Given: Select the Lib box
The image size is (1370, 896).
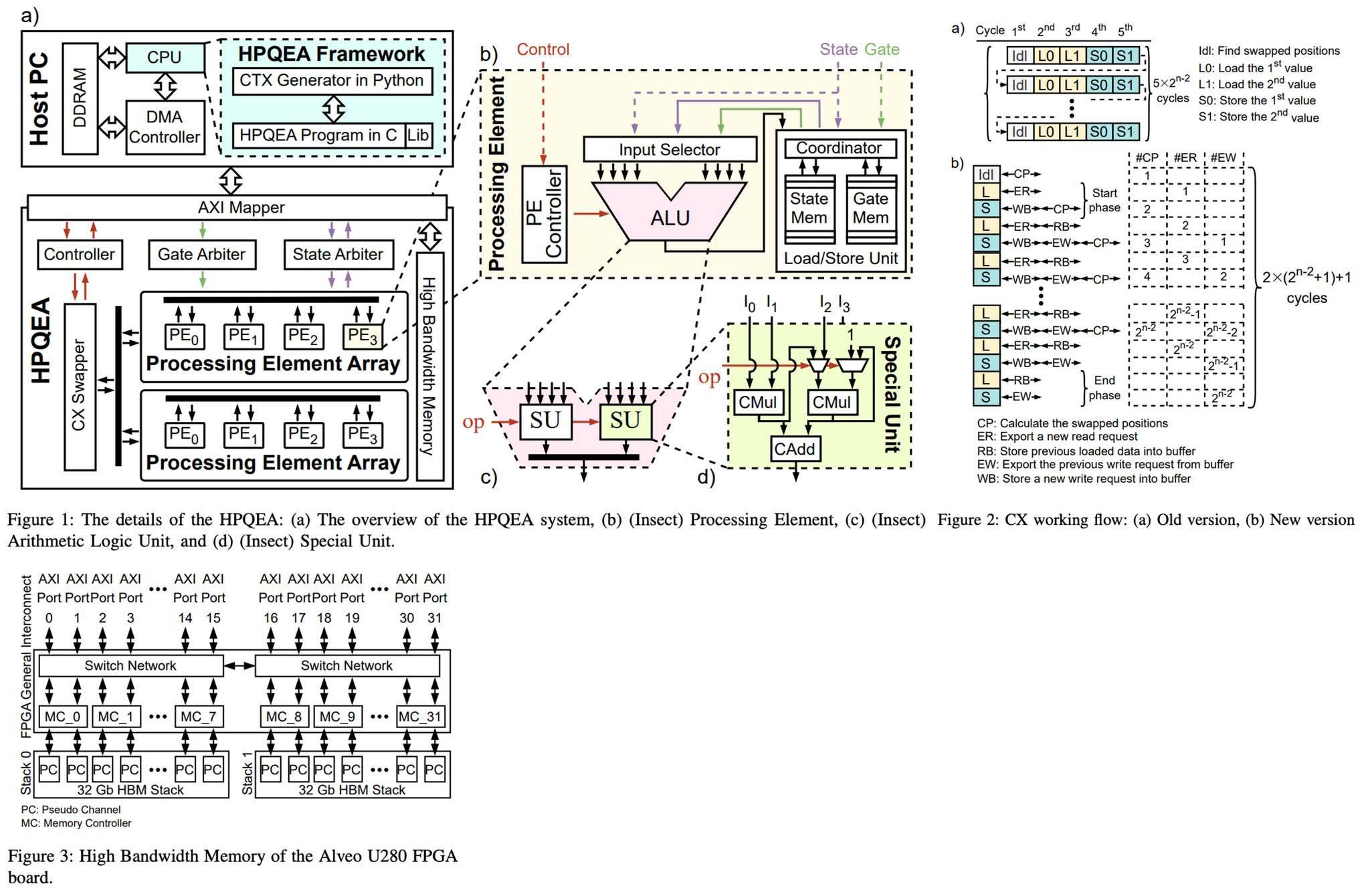Looking at the screenshot, I should [x=418, y=135].
